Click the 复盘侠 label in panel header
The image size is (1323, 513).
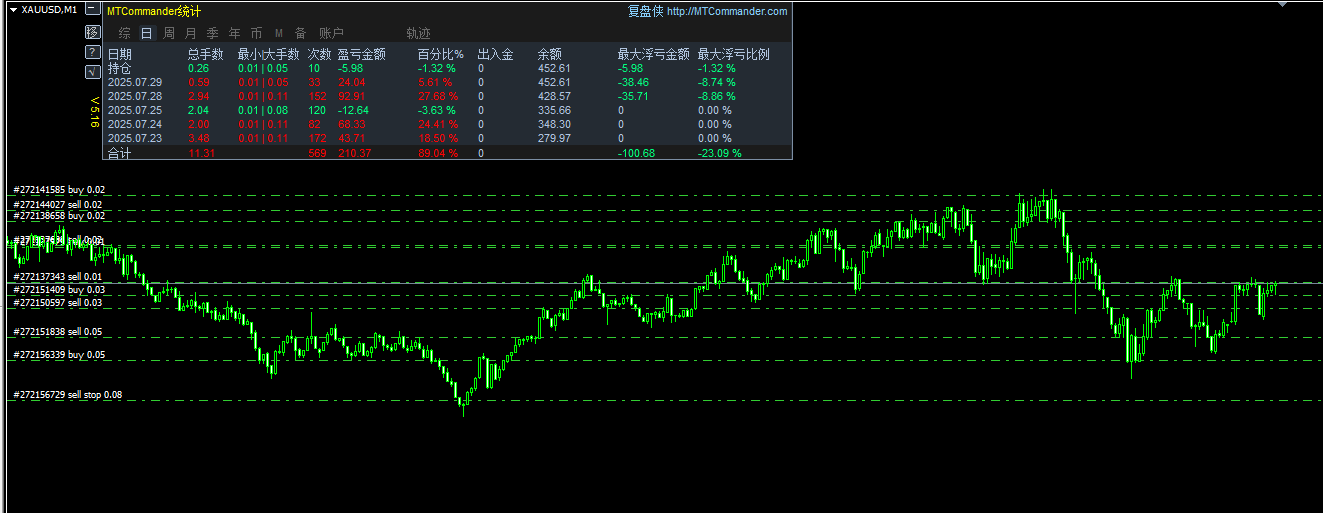[x=645, y=11]
